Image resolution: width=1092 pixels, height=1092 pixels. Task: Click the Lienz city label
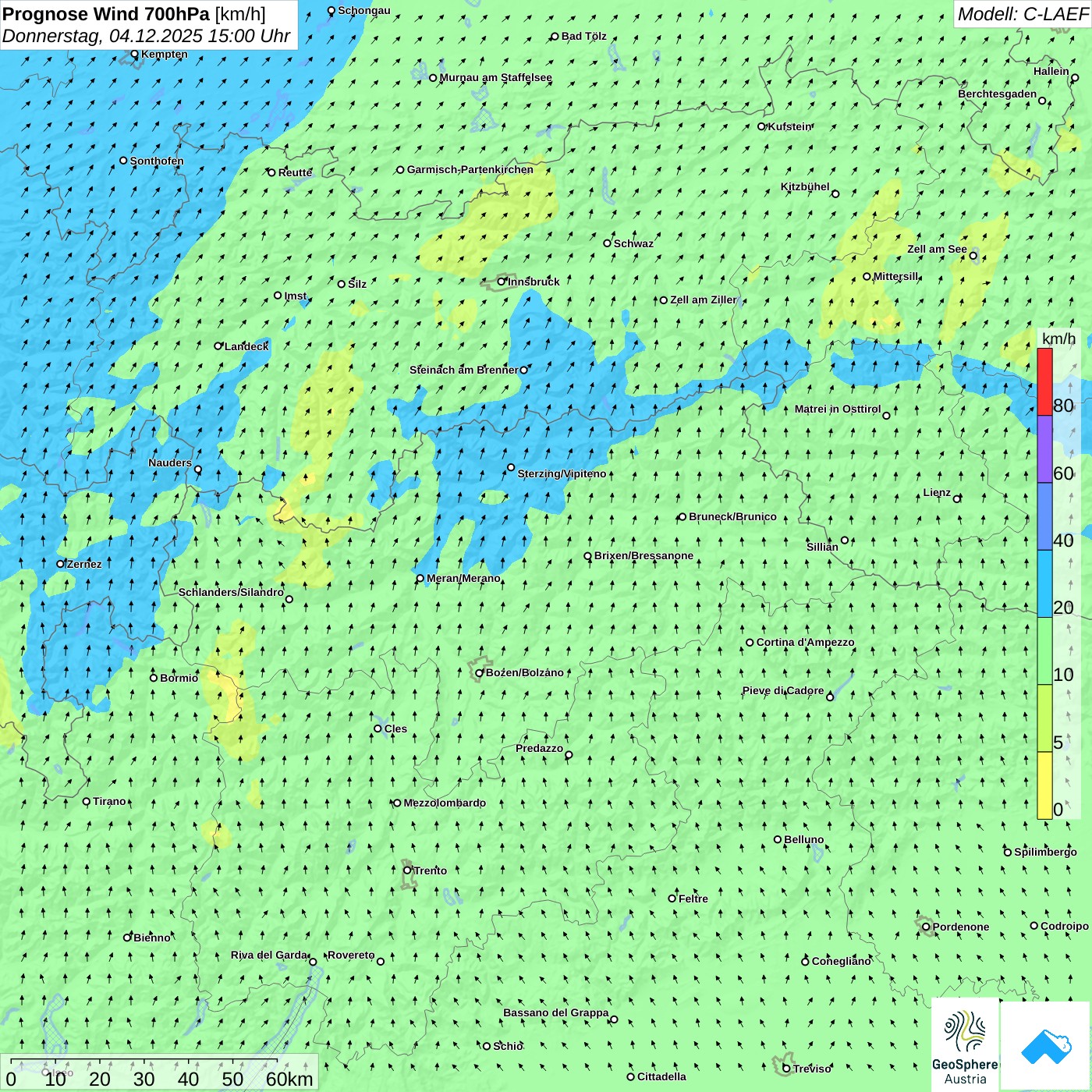[x=937, y=492]
